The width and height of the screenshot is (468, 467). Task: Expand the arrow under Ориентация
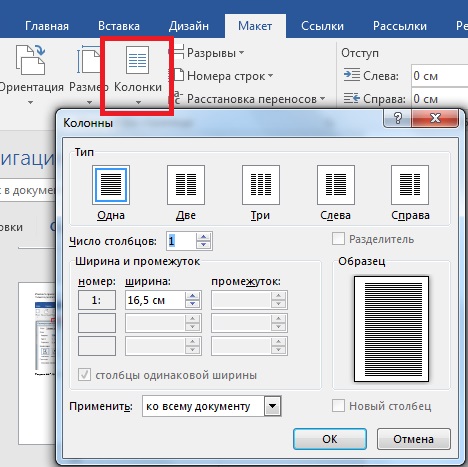pyautogui.click(x=30, y=102)
